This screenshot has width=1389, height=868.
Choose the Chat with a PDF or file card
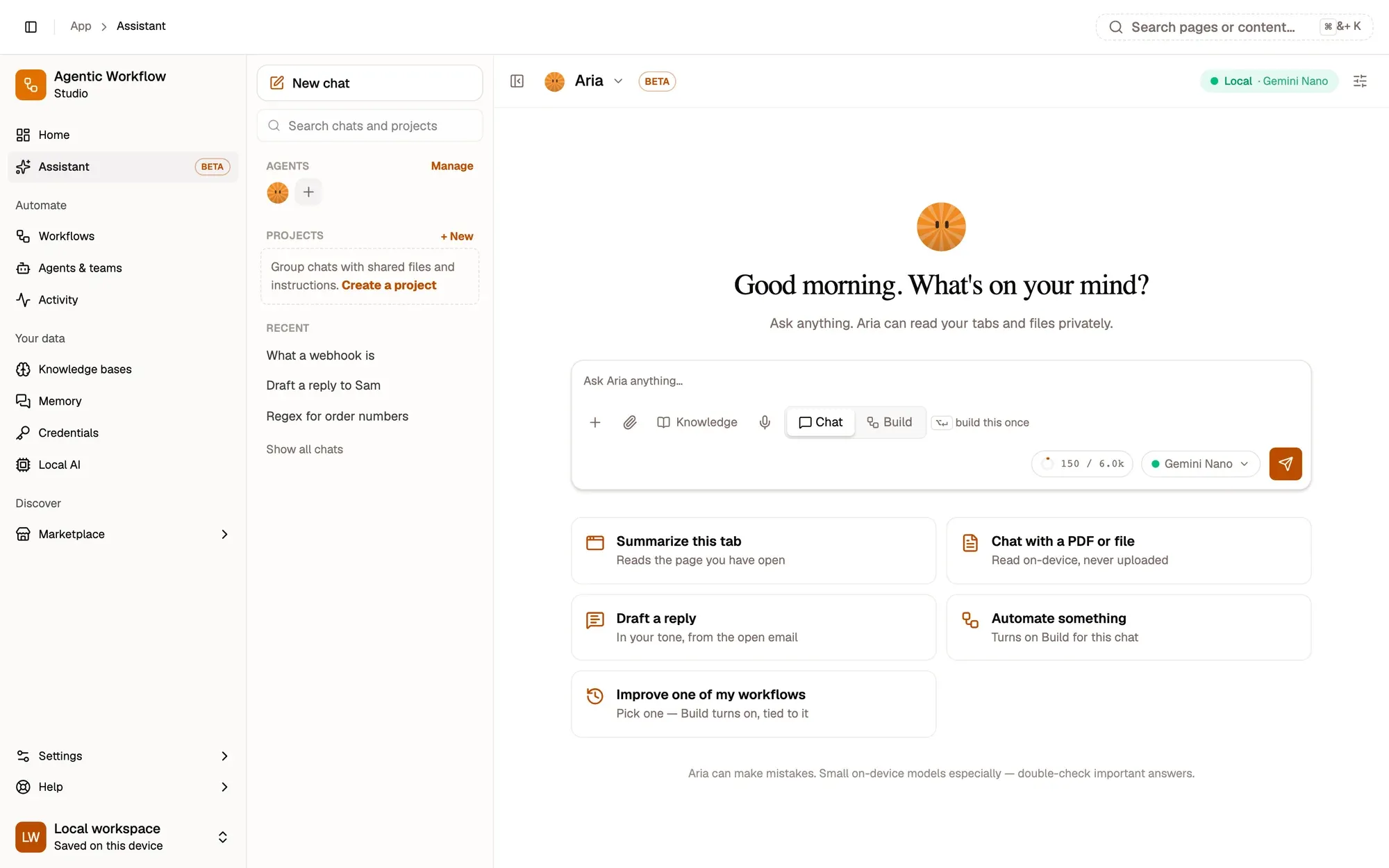(1129, 551)
